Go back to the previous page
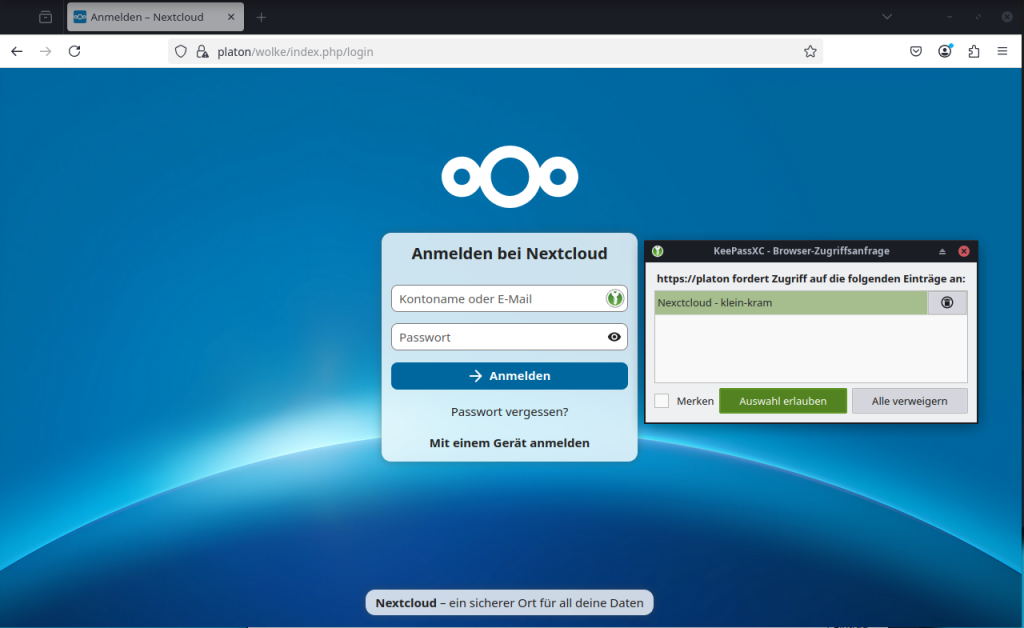The width and height of the screenshot is (1024, 628). (17, 52)
